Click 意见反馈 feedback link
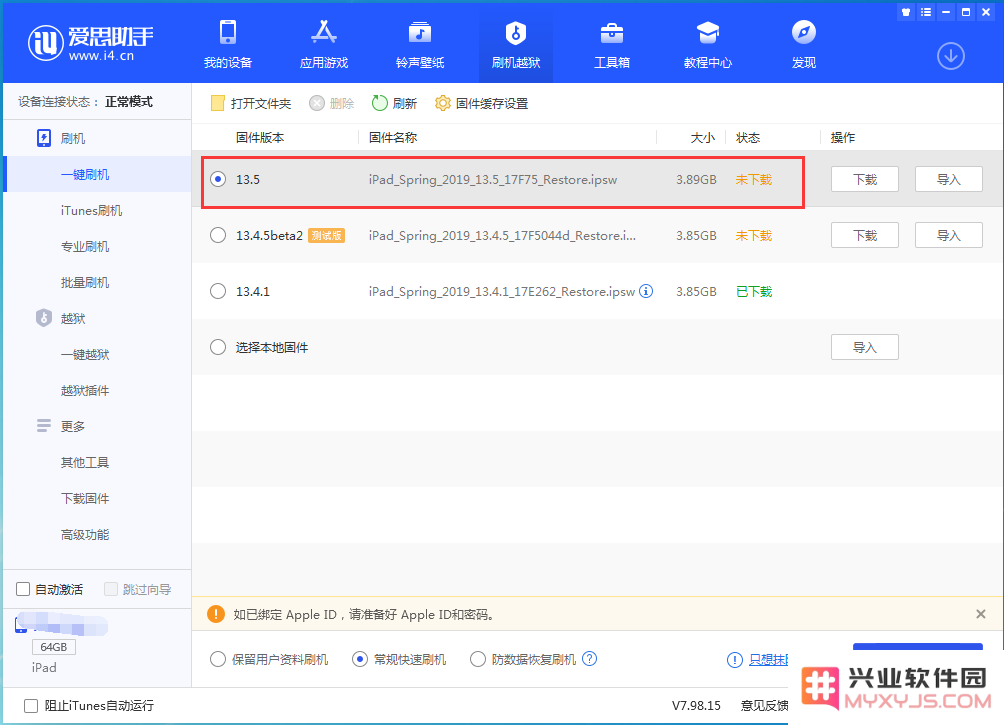The width and height of the screenshot is (1004, 725). tap(765, 706)
